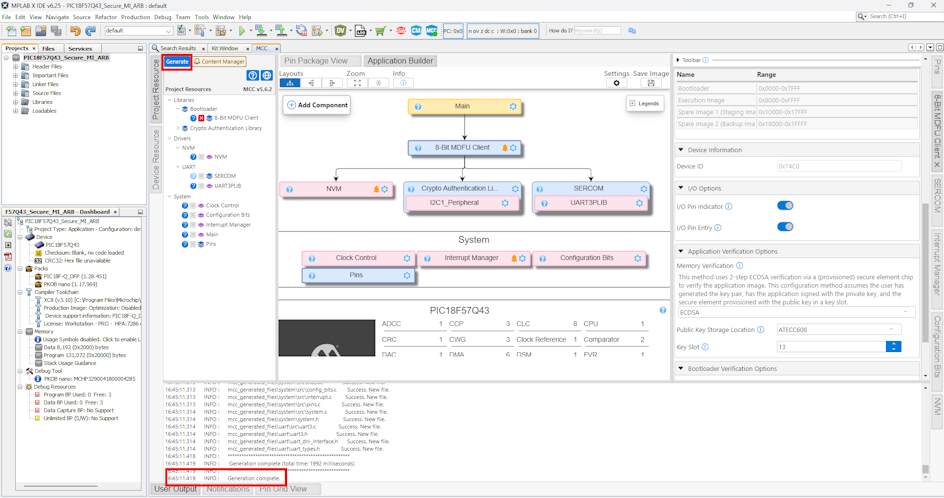Open the Content Manager

pyautogui.click(x=220, y=62)
